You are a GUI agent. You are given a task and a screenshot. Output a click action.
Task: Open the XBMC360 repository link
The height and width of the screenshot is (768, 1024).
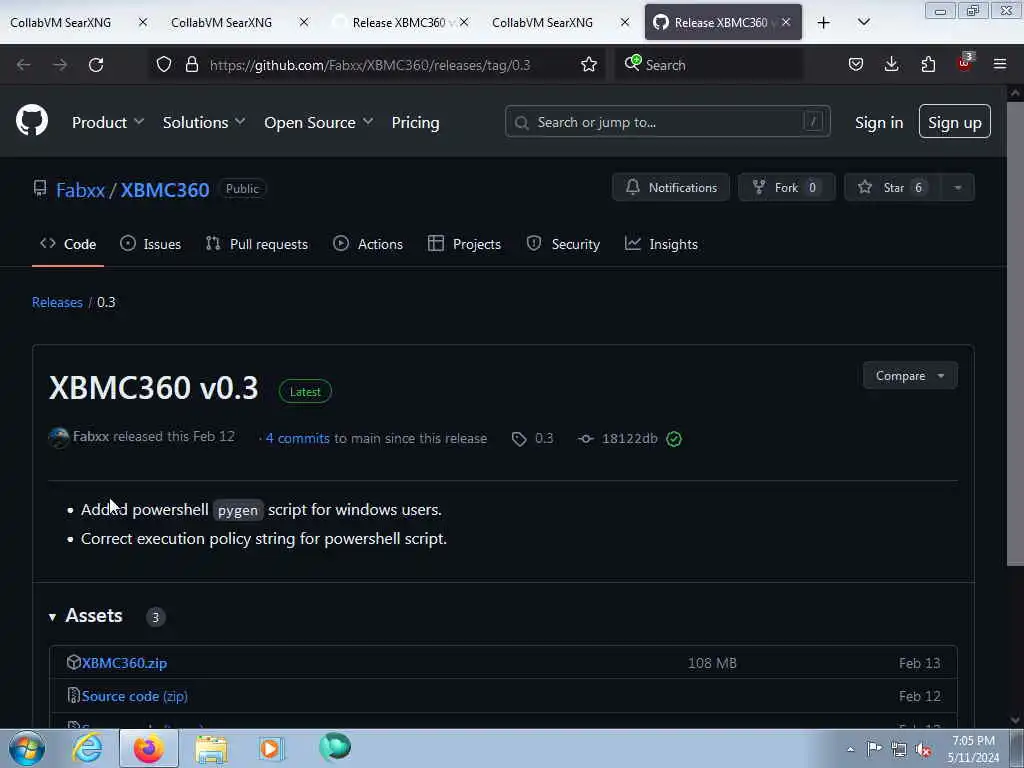tap(165, 189)
